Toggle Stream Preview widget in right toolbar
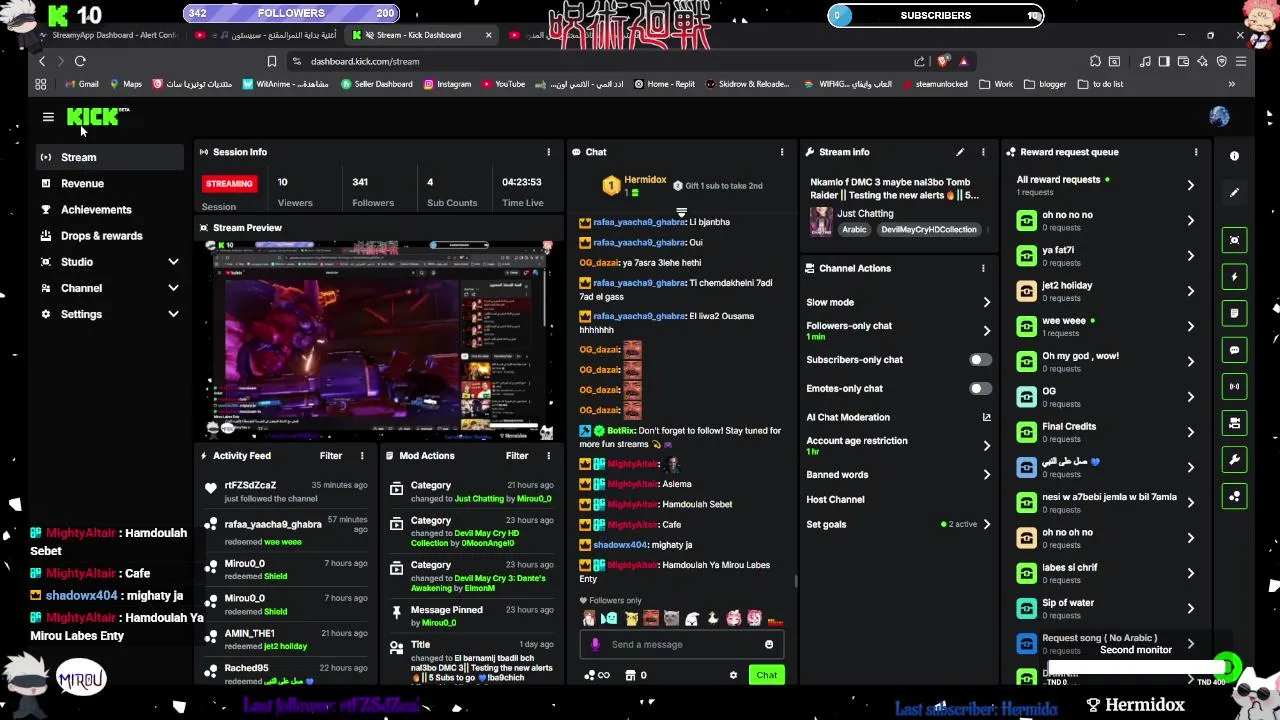The image size is (1280, 720). click(1234, 240)
